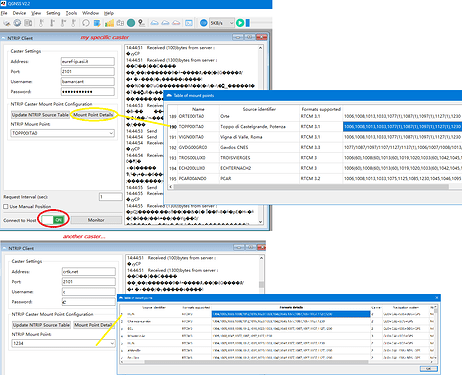The width and height of the screenshot is (462, 375).
Task: Click the Request Interval input field
Action: (x=111, y=197)
